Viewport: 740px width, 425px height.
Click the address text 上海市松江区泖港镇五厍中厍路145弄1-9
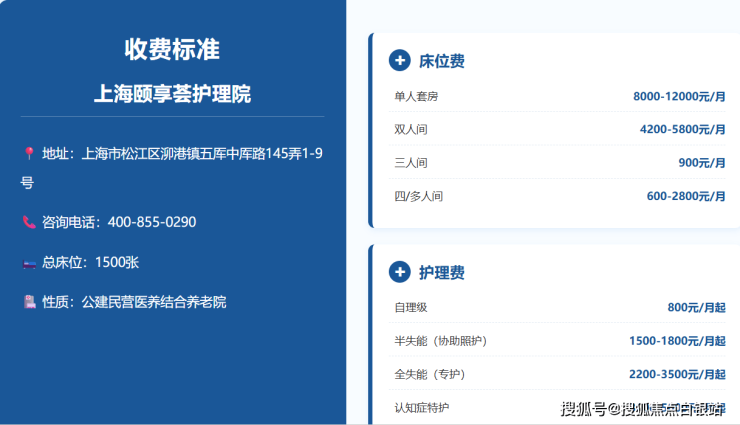click(x=202, y=153)
